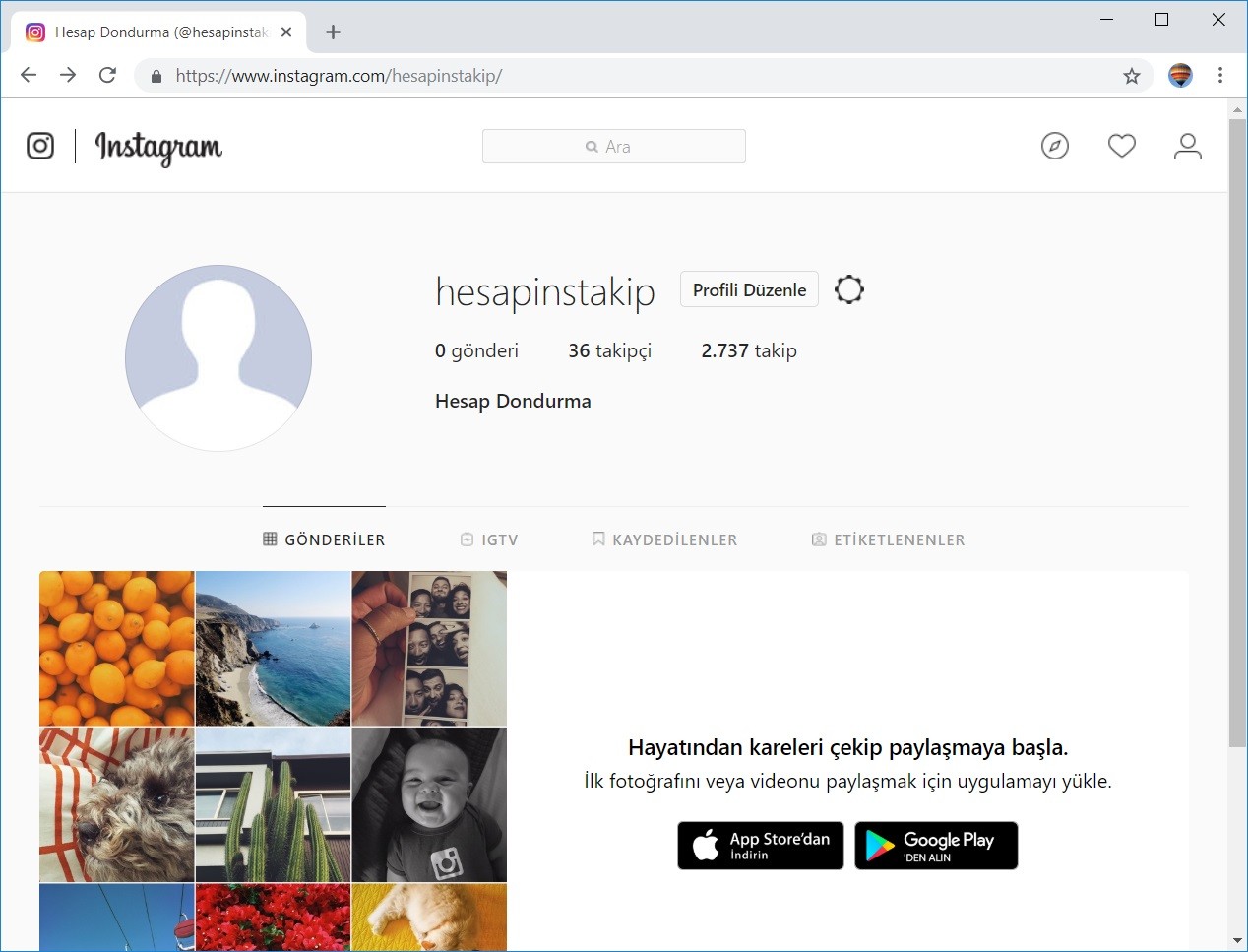Click the Hayatından kareleri çekip heading
This screenshot has height=952, width=1248.
[847, 747]
